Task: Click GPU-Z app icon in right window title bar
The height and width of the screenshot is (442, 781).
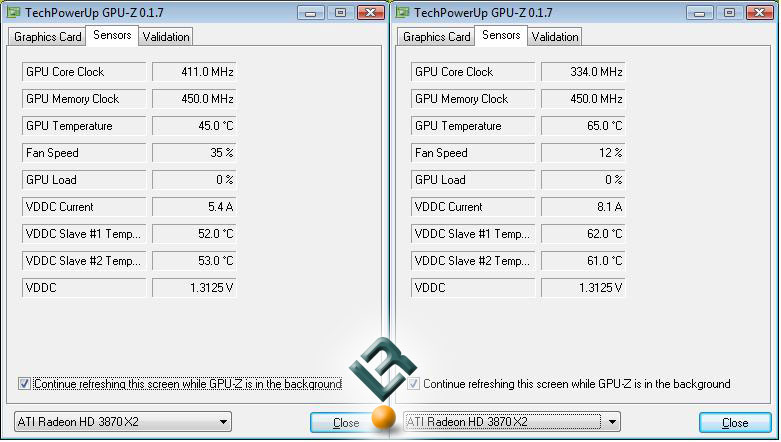Action: click(x=402, y=12)
